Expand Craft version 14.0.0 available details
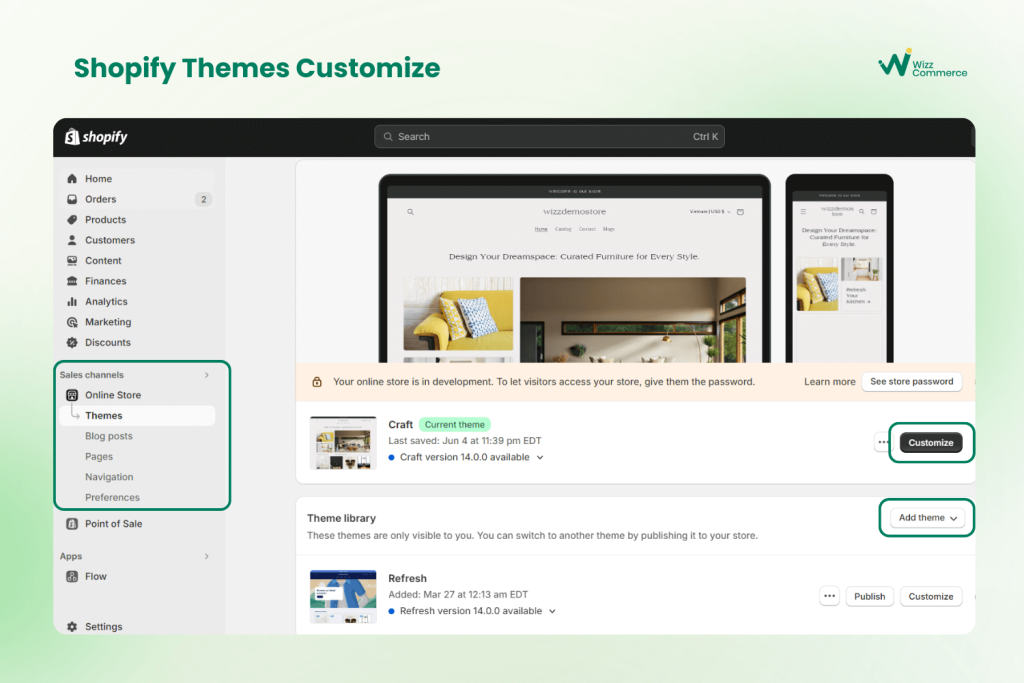Viewport: 1024px width, 683px height. (x=540, y=458)
